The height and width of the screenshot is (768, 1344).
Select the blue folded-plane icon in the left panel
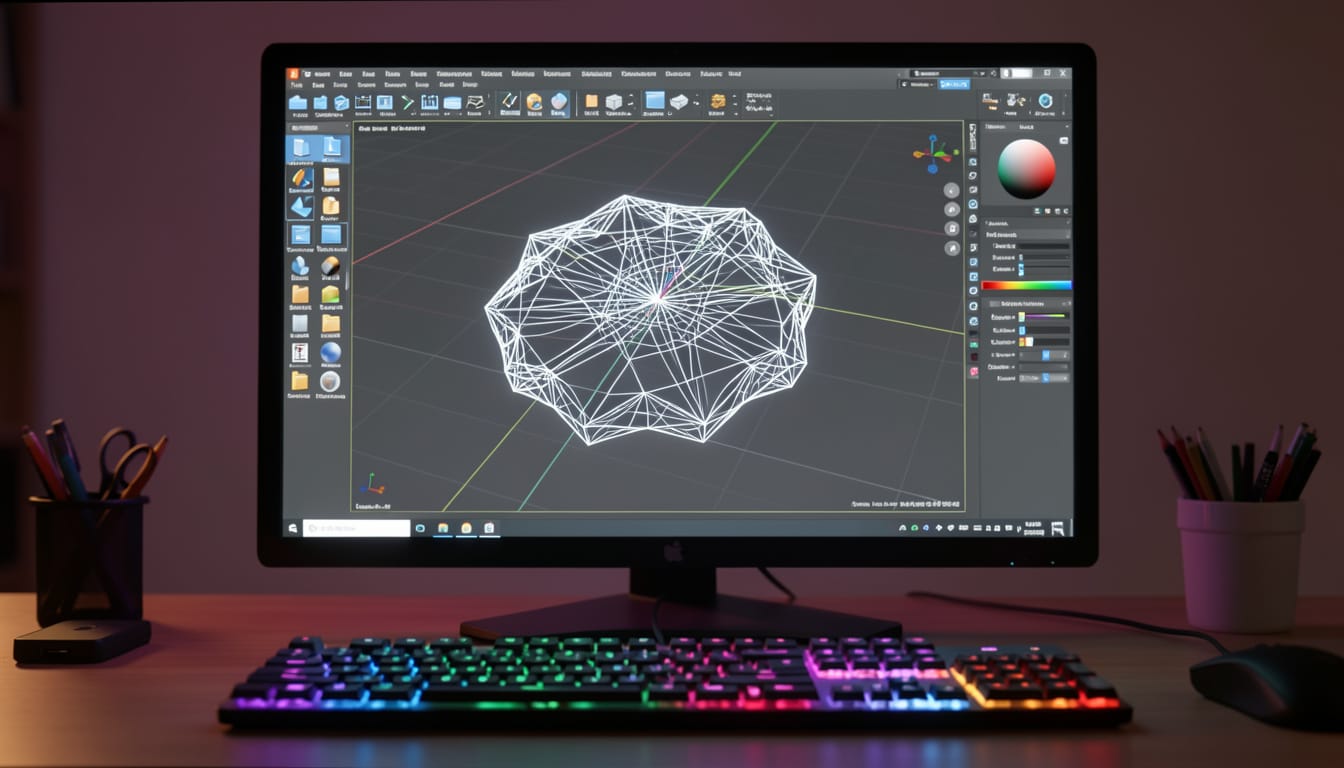(301, 206)
